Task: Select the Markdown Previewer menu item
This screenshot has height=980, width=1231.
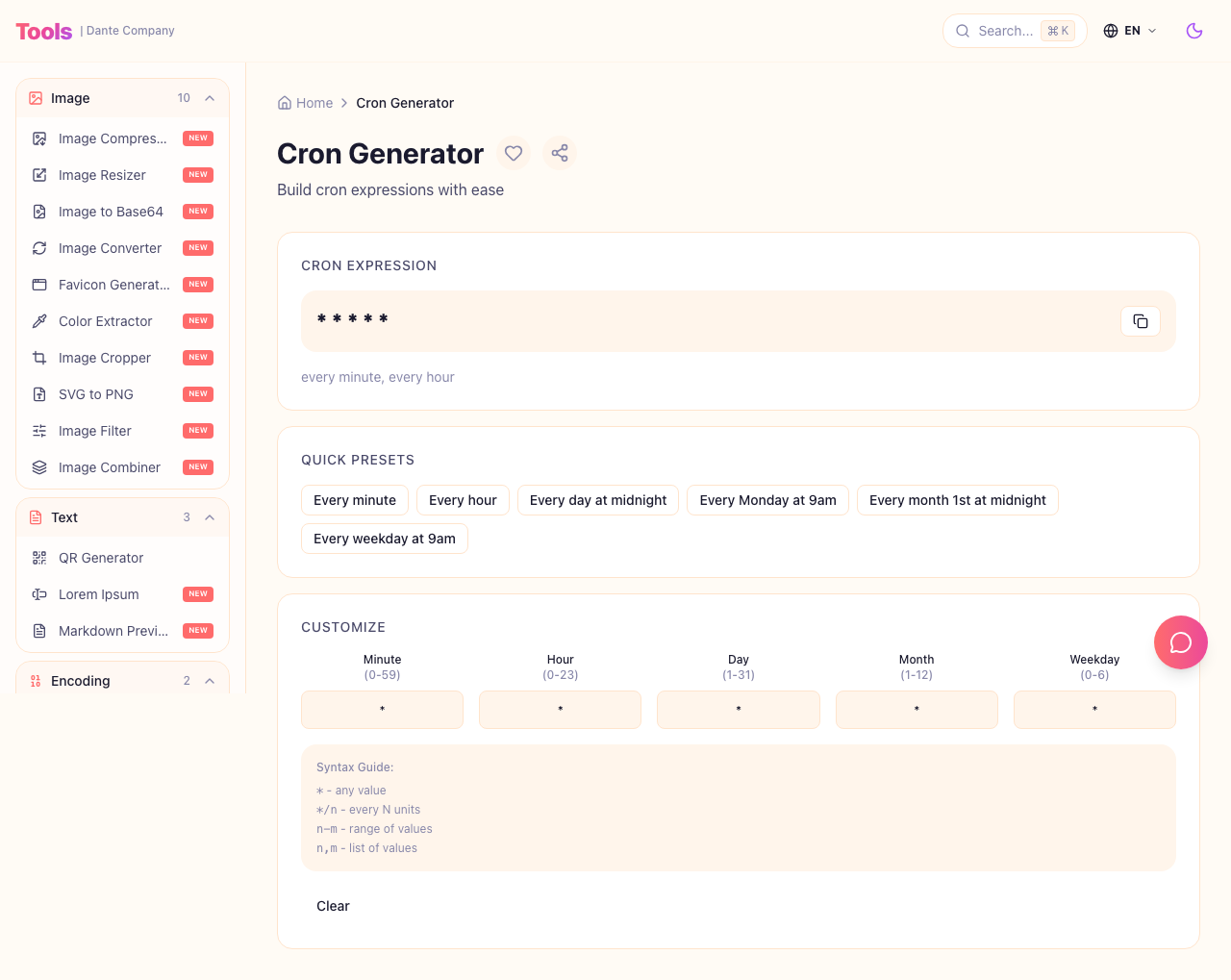Action: click(113, 631)
